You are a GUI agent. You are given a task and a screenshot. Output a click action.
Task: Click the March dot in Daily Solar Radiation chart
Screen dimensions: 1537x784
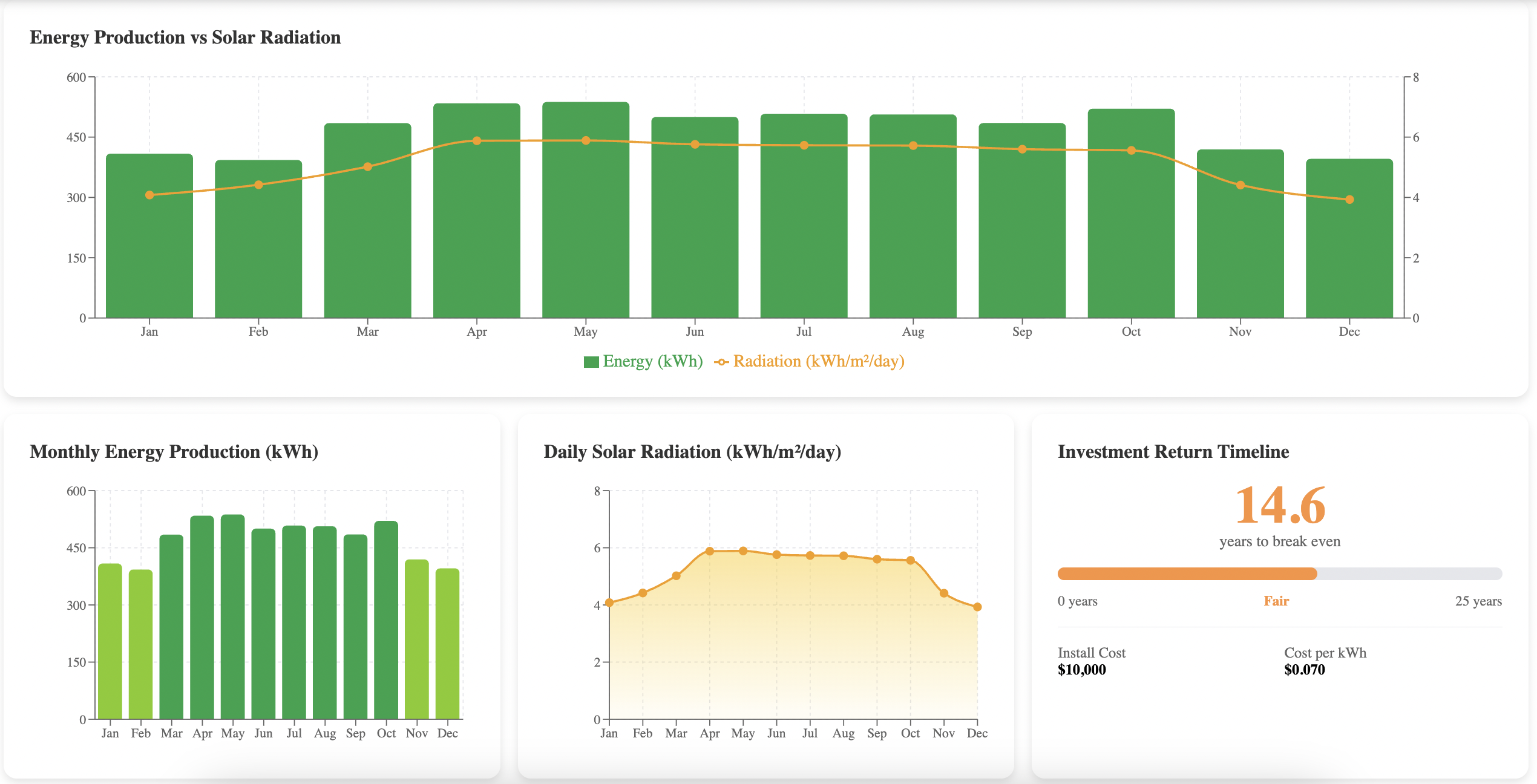coord(677,576)
